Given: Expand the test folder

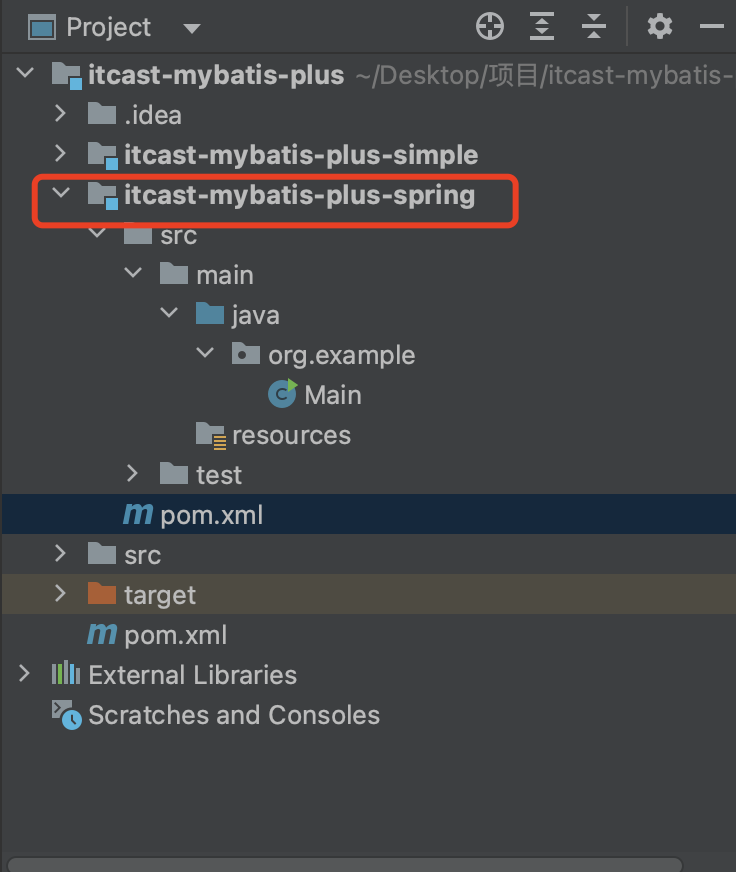Looking at the screenshot, I should coord(133,474).
